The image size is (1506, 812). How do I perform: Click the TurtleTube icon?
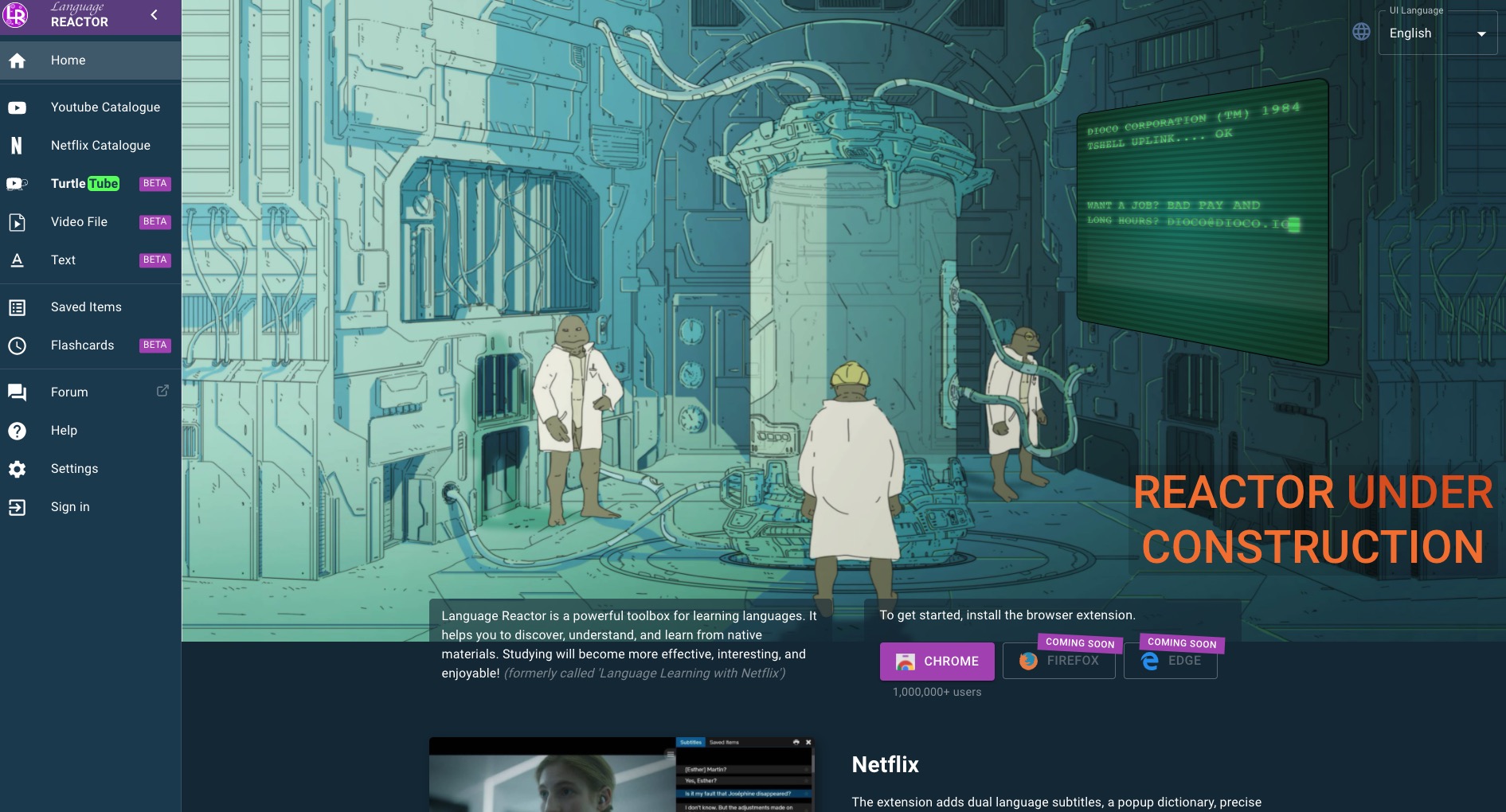tap(17, 184)
